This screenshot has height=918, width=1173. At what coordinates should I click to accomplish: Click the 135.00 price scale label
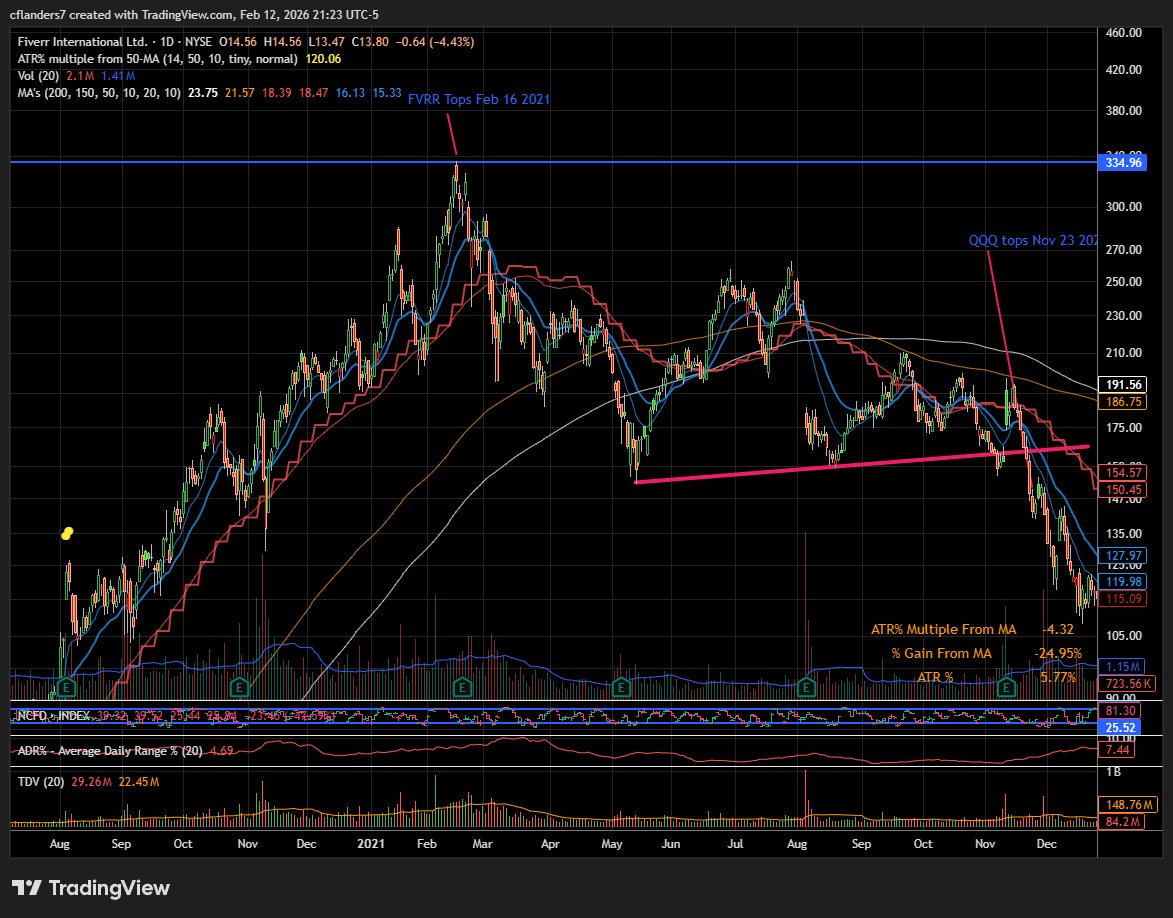[x=1124, y=533]
